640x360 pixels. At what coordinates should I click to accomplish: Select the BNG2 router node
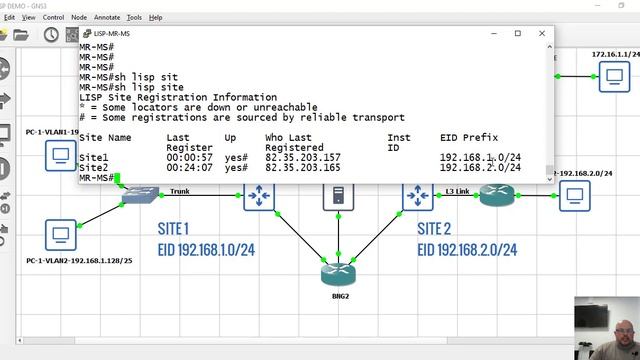338,274
